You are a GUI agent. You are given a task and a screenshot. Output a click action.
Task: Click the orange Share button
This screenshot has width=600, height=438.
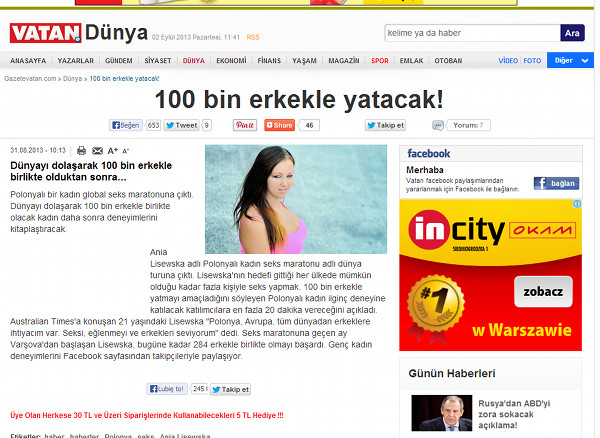[279, 125]
